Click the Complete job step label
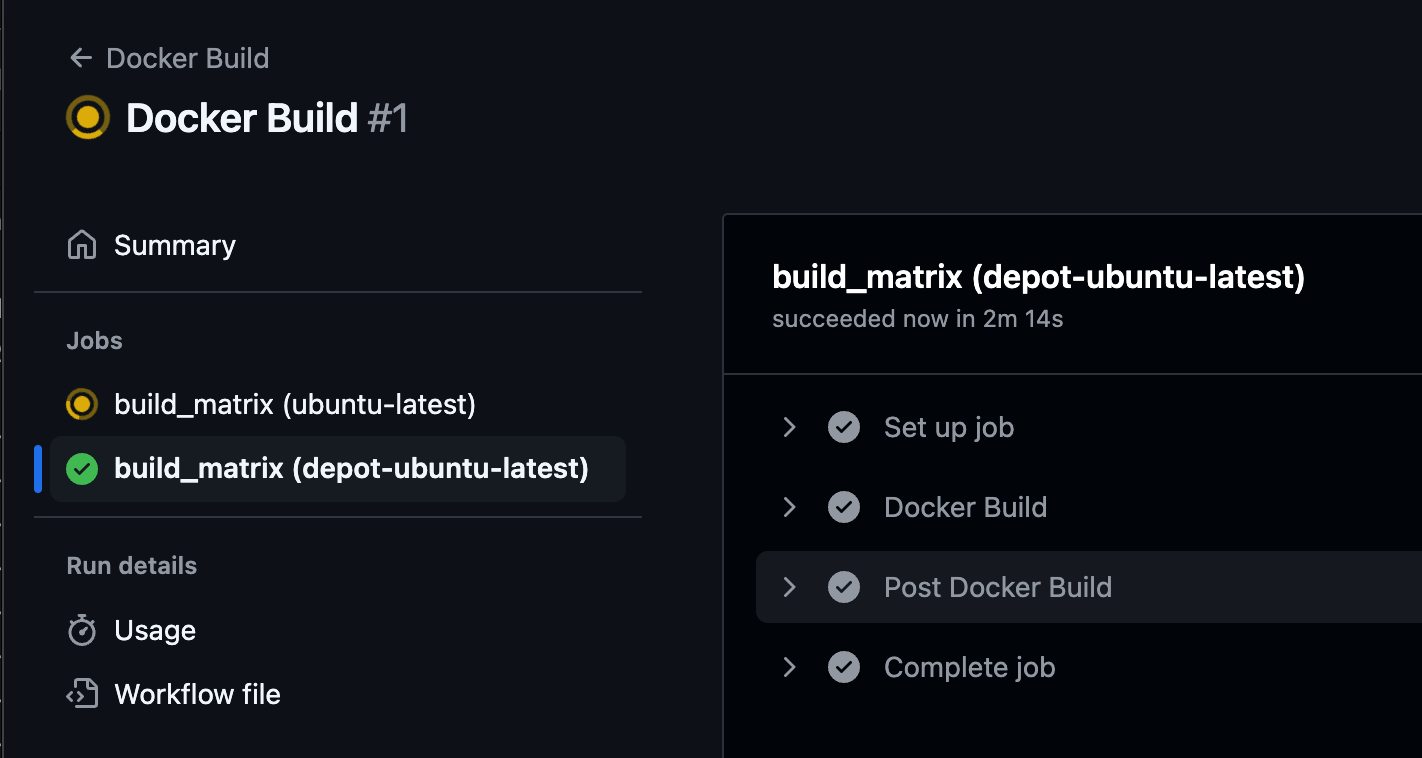The width and height of the screenshot is (1422, 758). [x=970, y=667]
